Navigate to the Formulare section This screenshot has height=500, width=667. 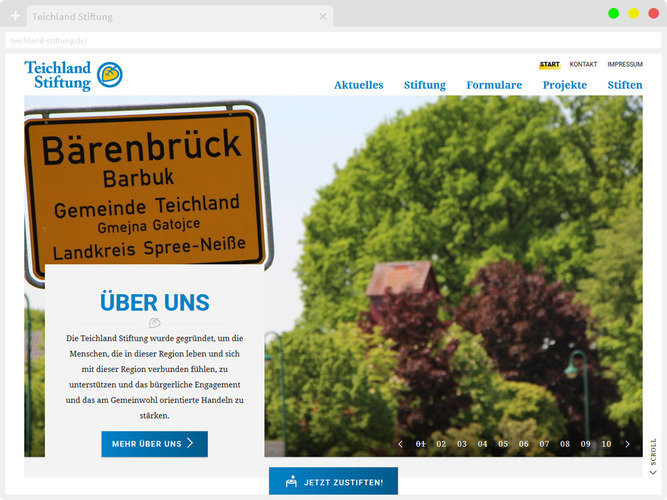[x=494, y=85]
